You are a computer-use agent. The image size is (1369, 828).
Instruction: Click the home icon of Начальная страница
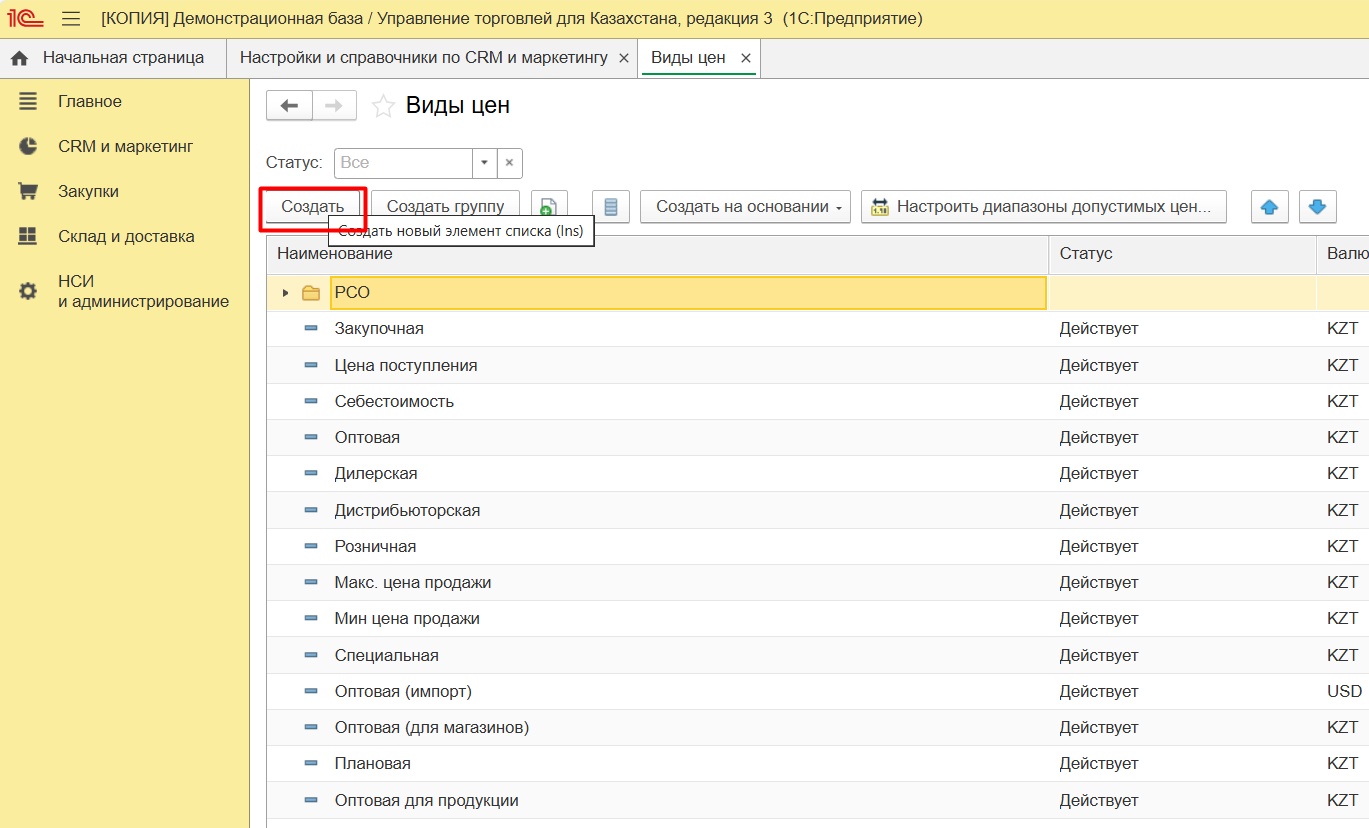point(19,58)
